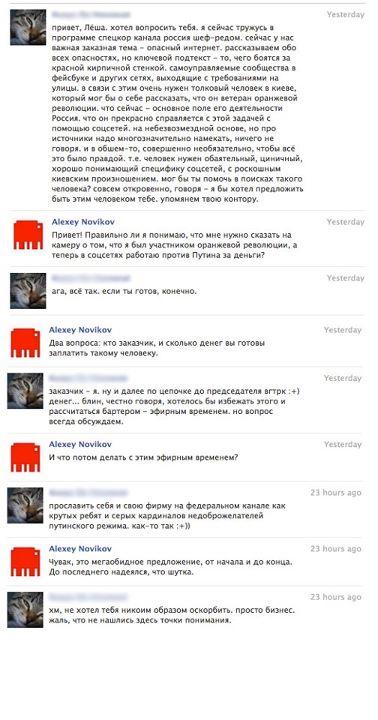Select "23 hours ago" timestamp on "Чувак" message
Viewport: 378px width, 720px height.
click(336, 549)
